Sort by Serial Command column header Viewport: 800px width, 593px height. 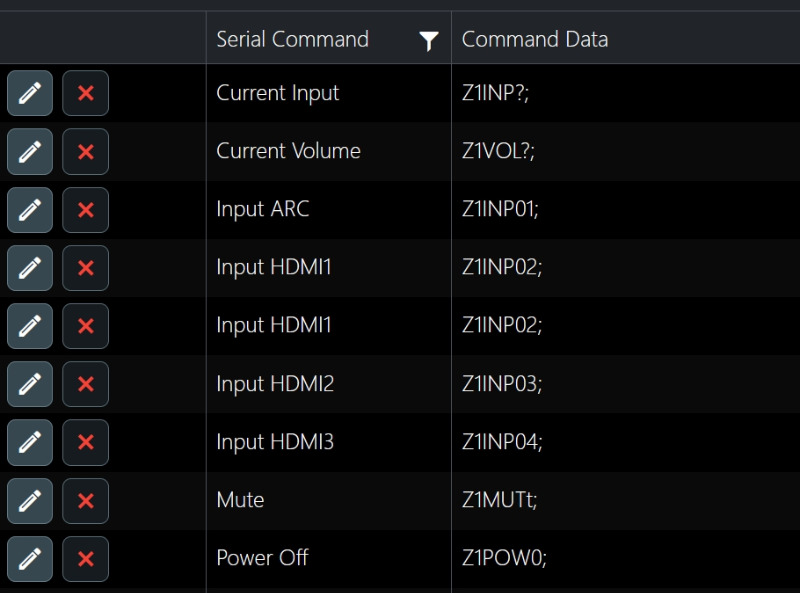[x=292, y=39]
